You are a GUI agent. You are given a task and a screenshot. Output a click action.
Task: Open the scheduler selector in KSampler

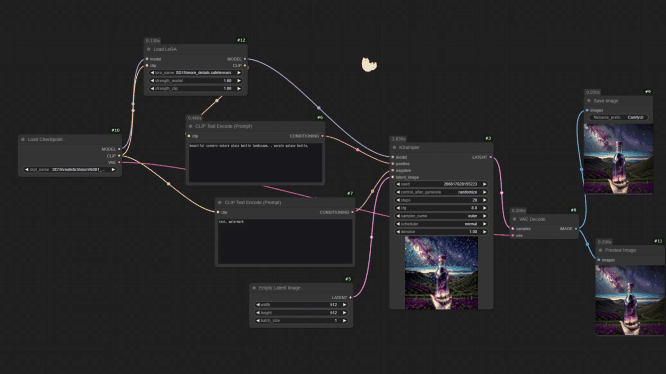click(441, 224)
